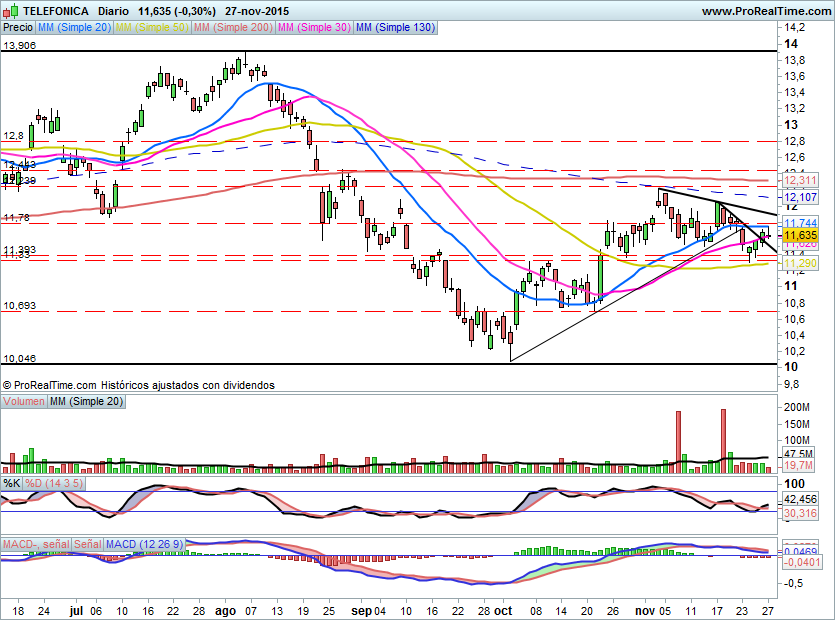Viewport: 835px width, 620px height.
Task: Click the -0,0401 MACD value tag
Action: coord(802,562)
